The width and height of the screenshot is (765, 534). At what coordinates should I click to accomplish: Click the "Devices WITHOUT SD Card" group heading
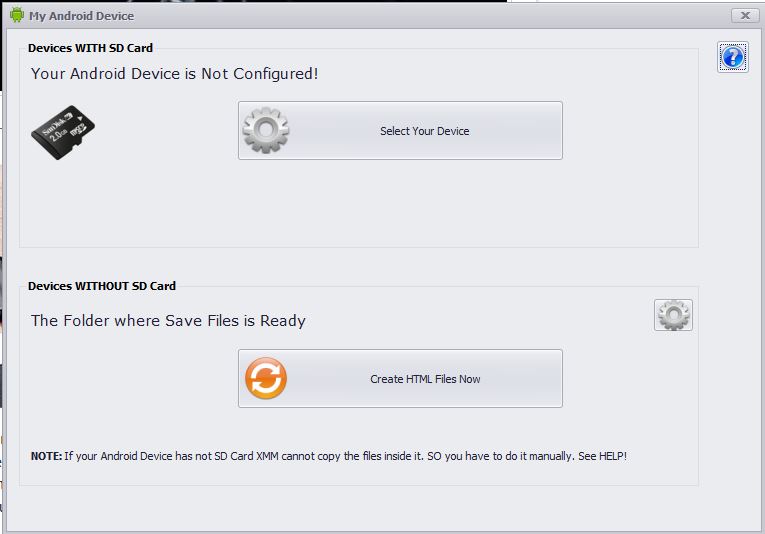101,286
